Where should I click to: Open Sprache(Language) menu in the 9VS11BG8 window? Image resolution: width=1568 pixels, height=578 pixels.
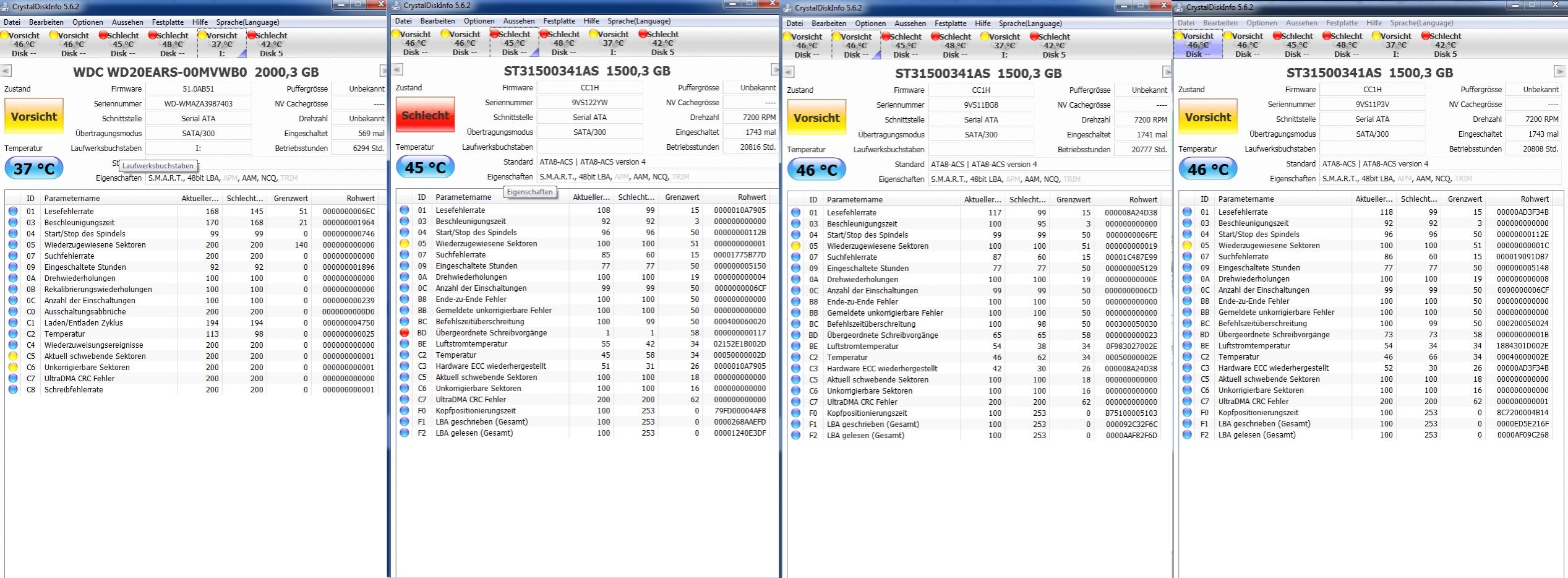click(1030, 24)
